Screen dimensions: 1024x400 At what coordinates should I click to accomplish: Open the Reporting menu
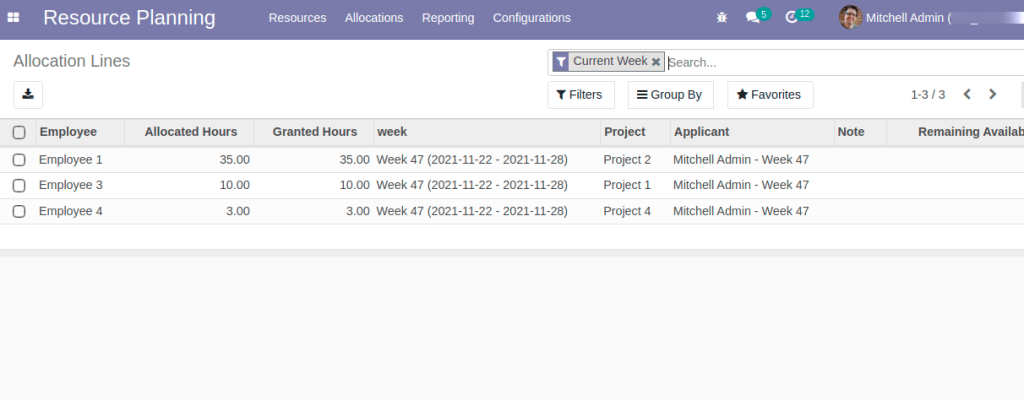[448, 18]
